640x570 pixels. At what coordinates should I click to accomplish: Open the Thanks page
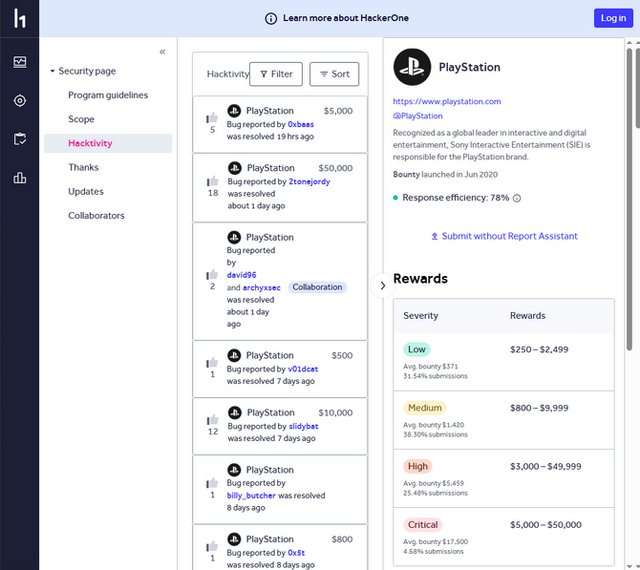pos(83,167)
